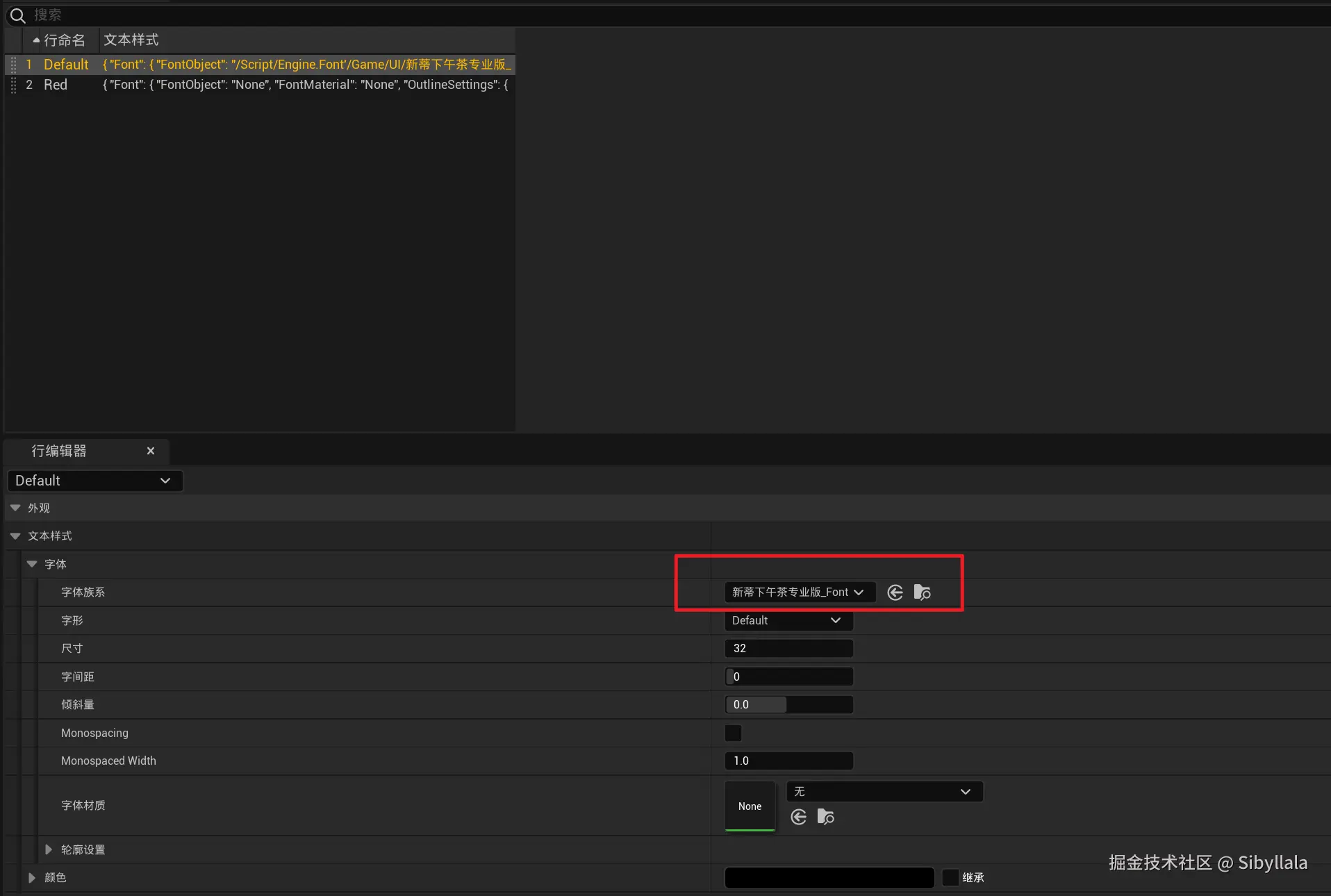The height and width of the screenshot is (896, 1331).
Task: Collapse the 文本样式 section
Action: [15, 536]
